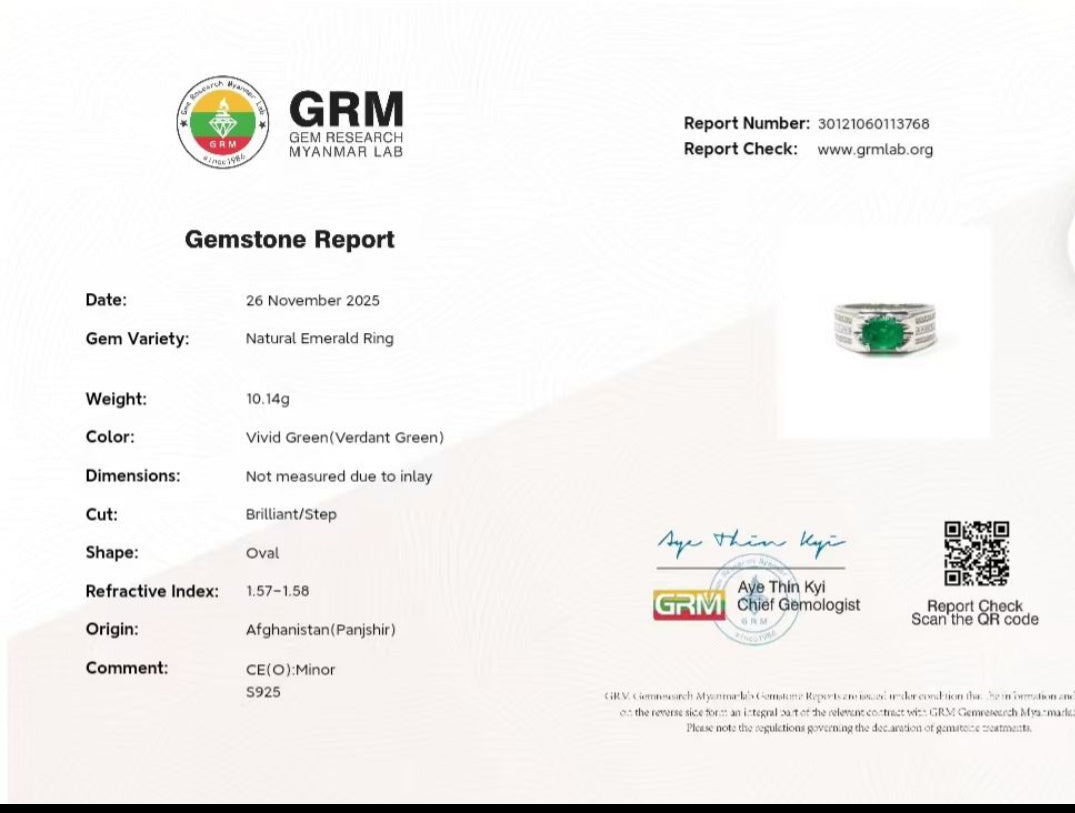Click the QR code image
This screenshot has width=1075, height=813.
tap(976, 553)
